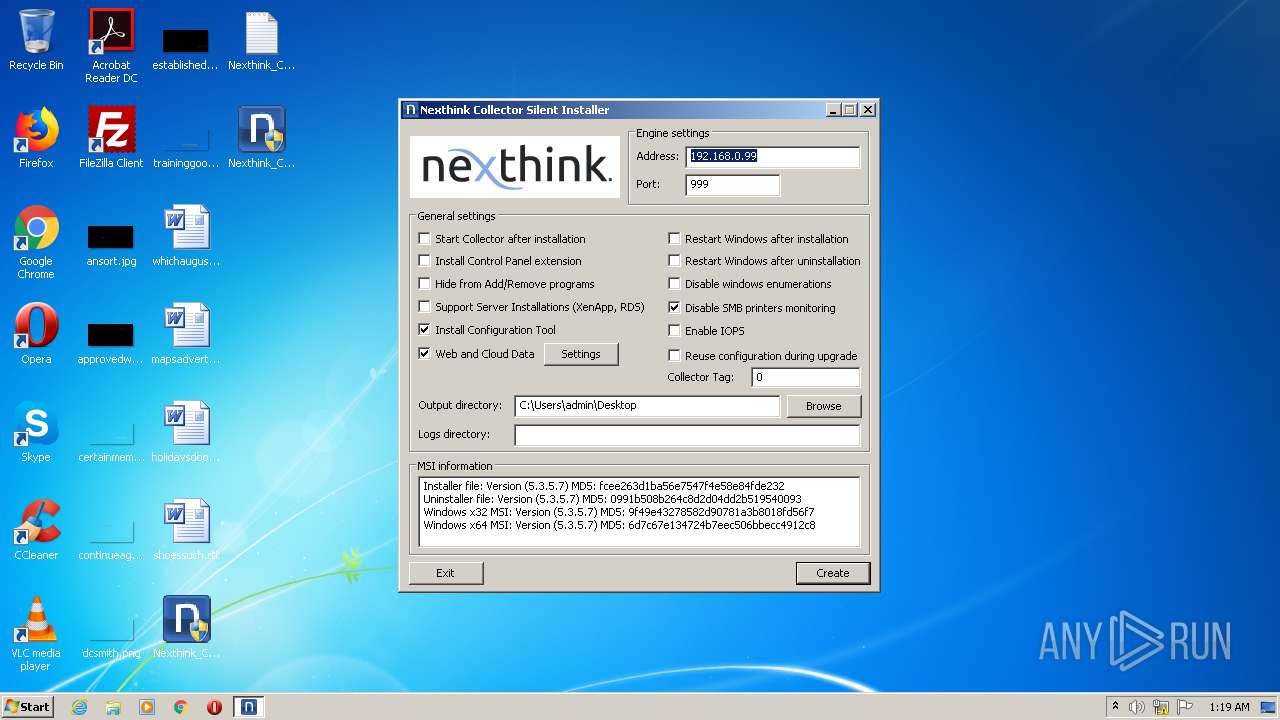The height and width of the screenshot is (720, 1280).
Task: Open Skype desktop shortcut
Action: 36,432
